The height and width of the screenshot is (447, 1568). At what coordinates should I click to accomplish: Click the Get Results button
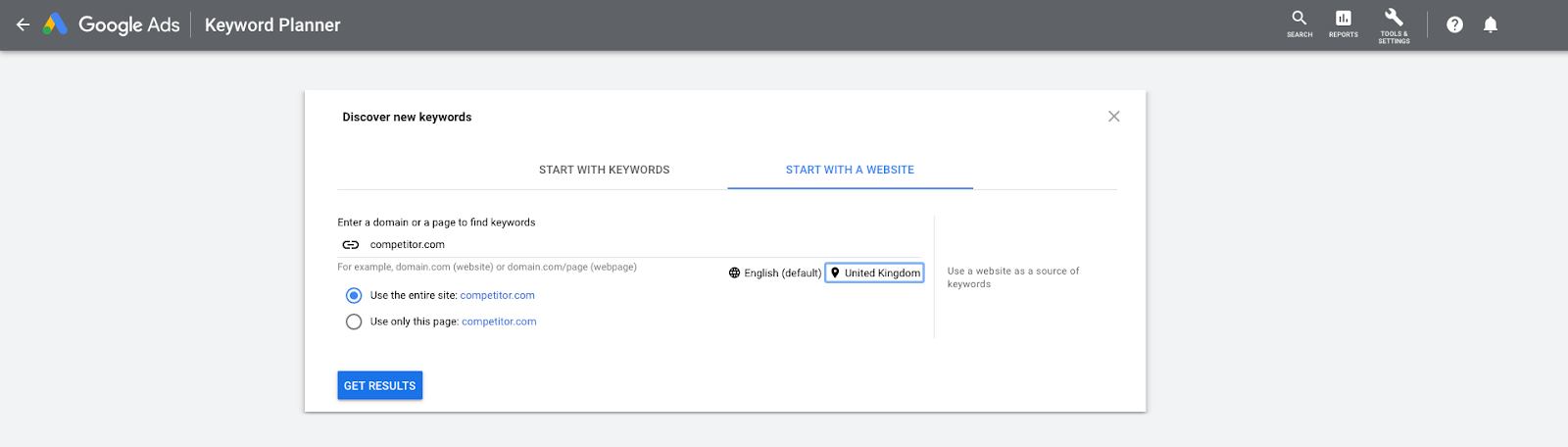click(x=380, y=385)
